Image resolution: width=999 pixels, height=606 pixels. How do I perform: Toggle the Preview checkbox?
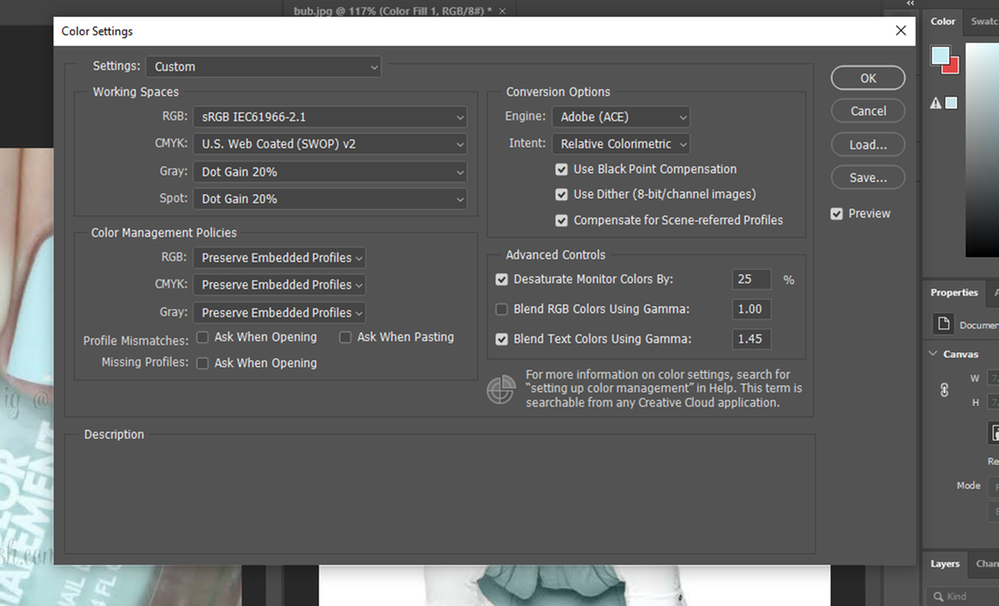(837, 214)
